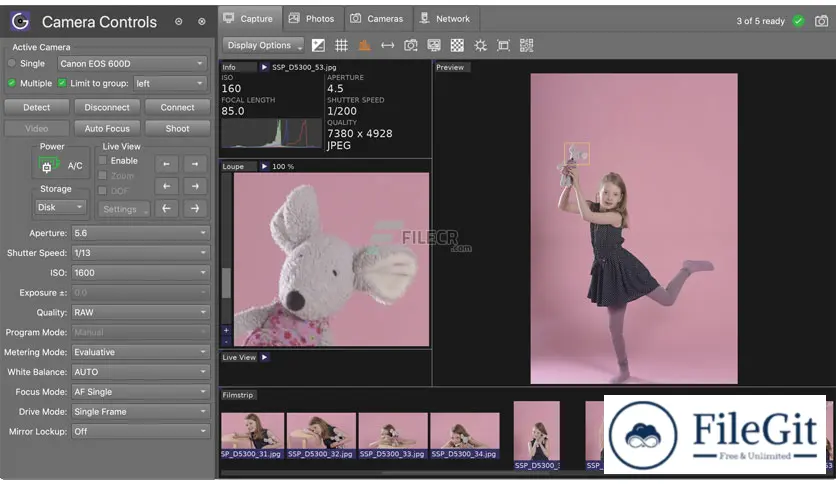Open the Metering Mode Evaluative dropdown
Image resolution: width=836 pixels, height=484 pixels.
tap(141, 352)
